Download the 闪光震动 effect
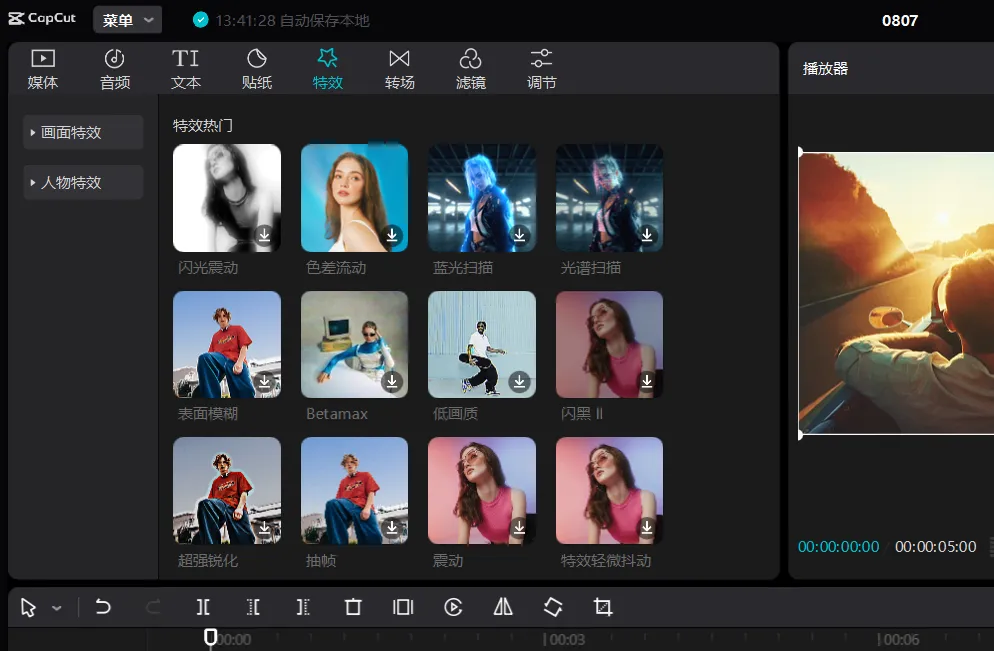This screenshot has width=994, height=651. pos(264,235)
